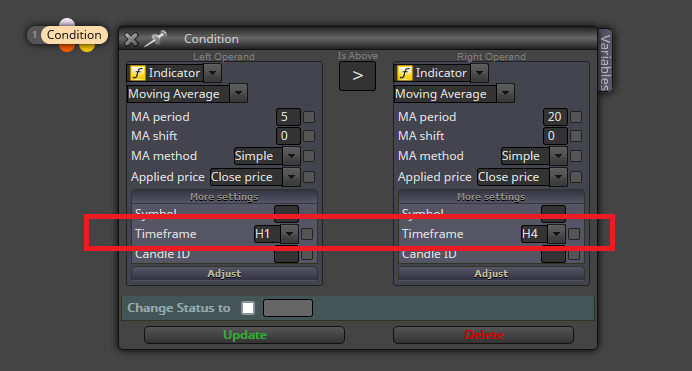Collapse the left More settings section

(x=224, y=197)
